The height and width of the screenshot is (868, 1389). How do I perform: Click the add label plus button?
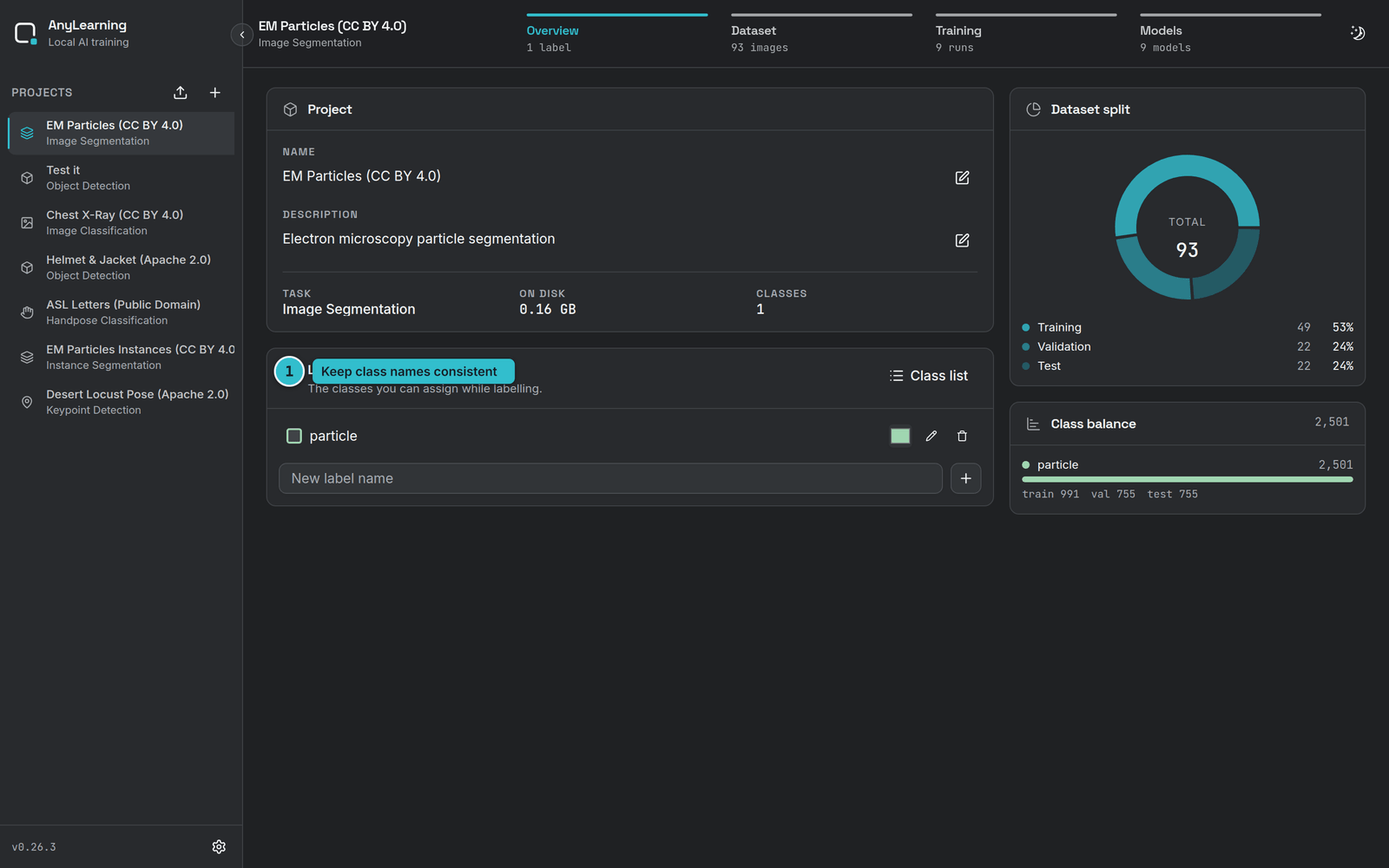point(965,478)
